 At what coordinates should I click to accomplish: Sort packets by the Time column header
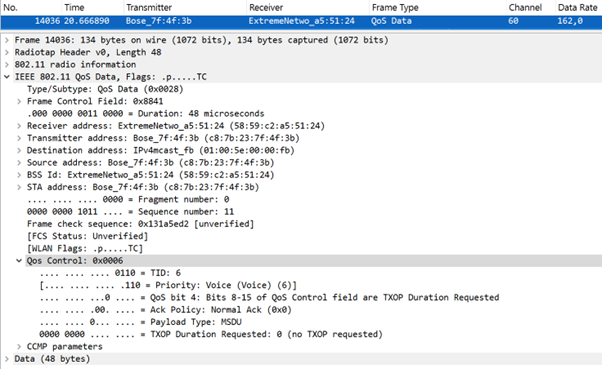tap(92, 7)
